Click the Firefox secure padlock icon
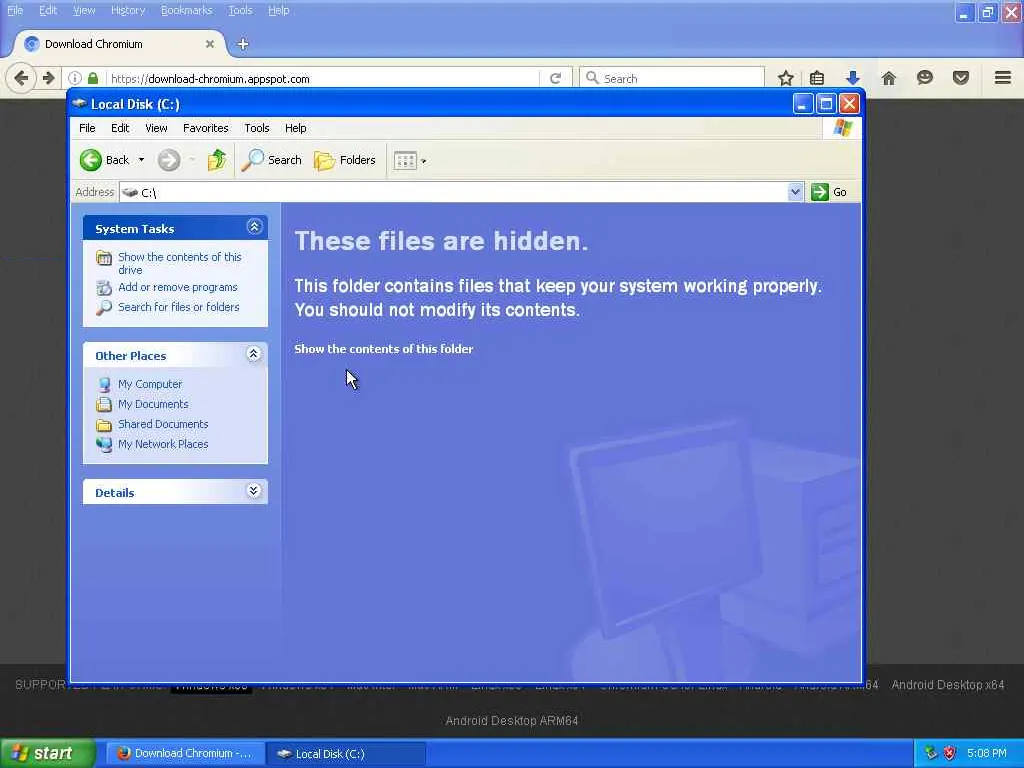The height and width of the screenshot is (768, 1024). [93, 78]
